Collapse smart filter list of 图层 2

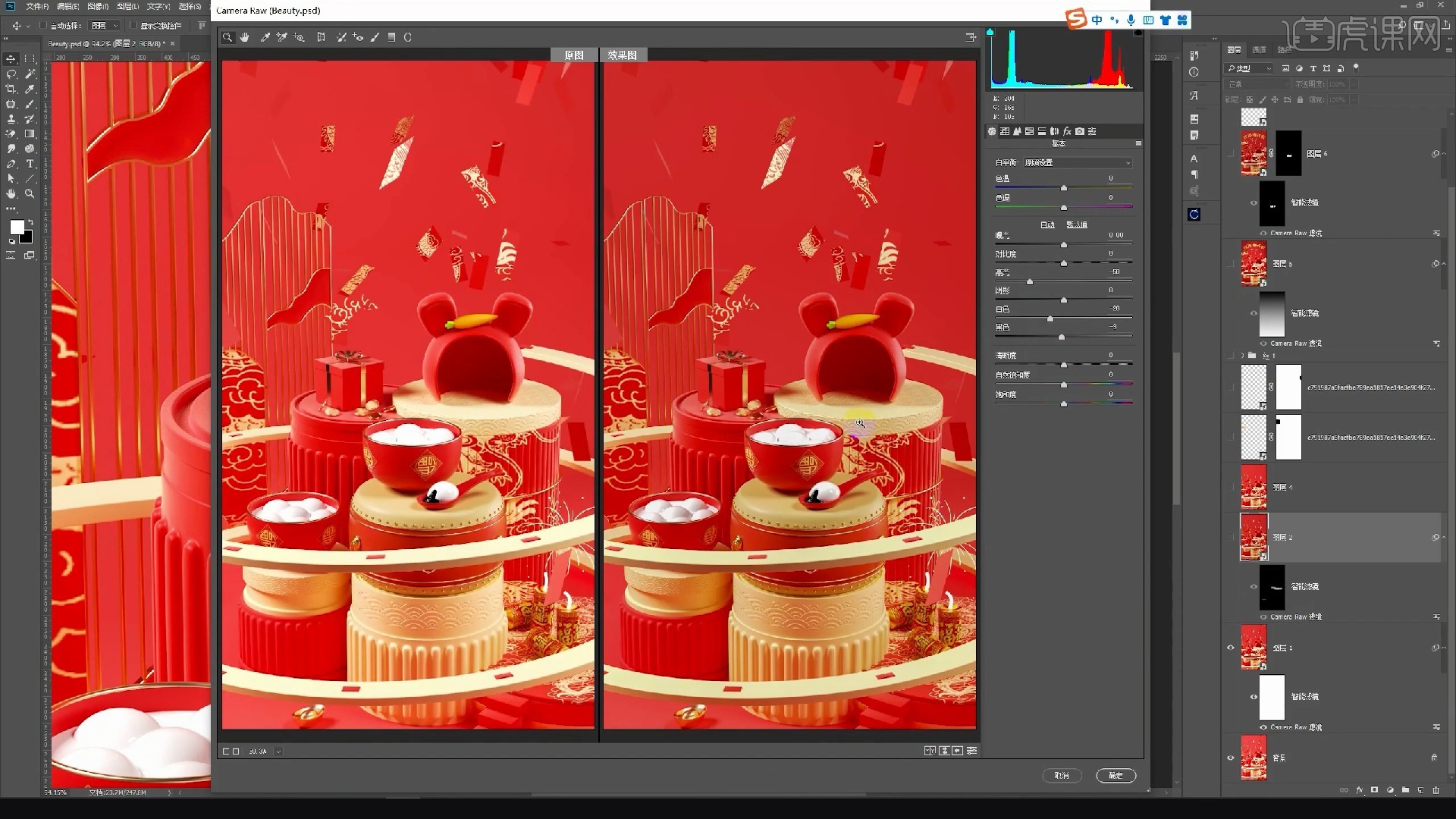pyautogui.click(x=1444, y=537)
